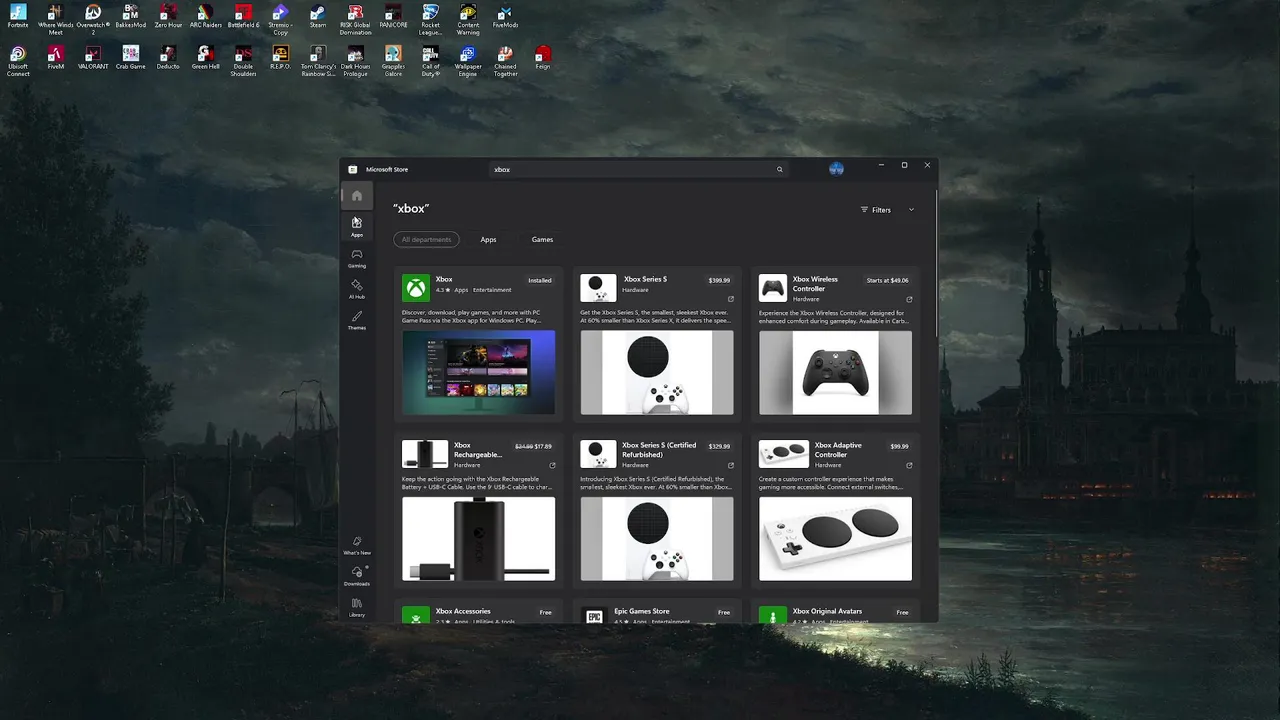Open Xbox Adaptive Controller product image
Screen dimensions: 1280x720
click(x=835, y=539)
